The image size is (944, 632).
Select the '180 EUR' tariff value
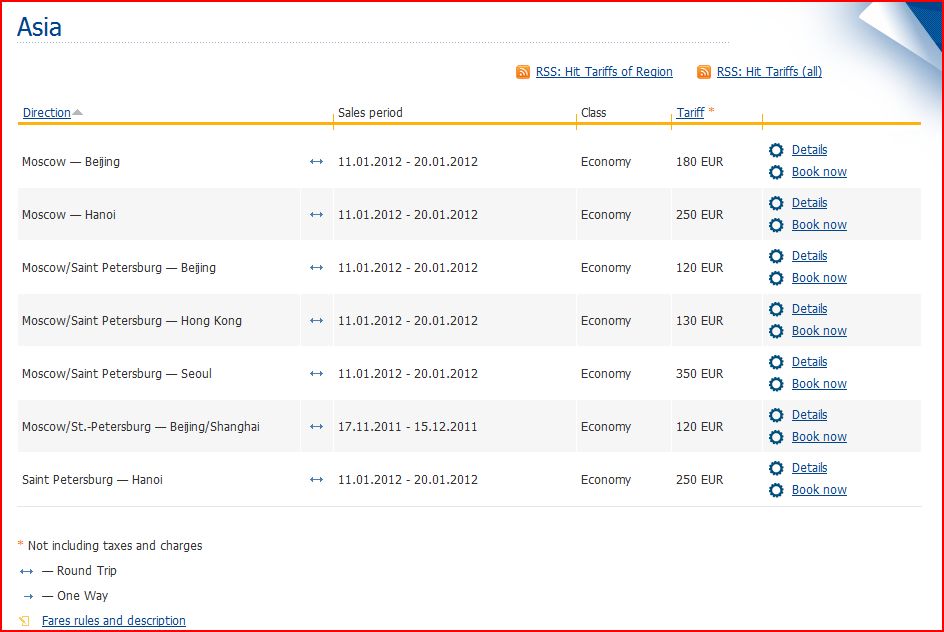click(x=700, y=162)
